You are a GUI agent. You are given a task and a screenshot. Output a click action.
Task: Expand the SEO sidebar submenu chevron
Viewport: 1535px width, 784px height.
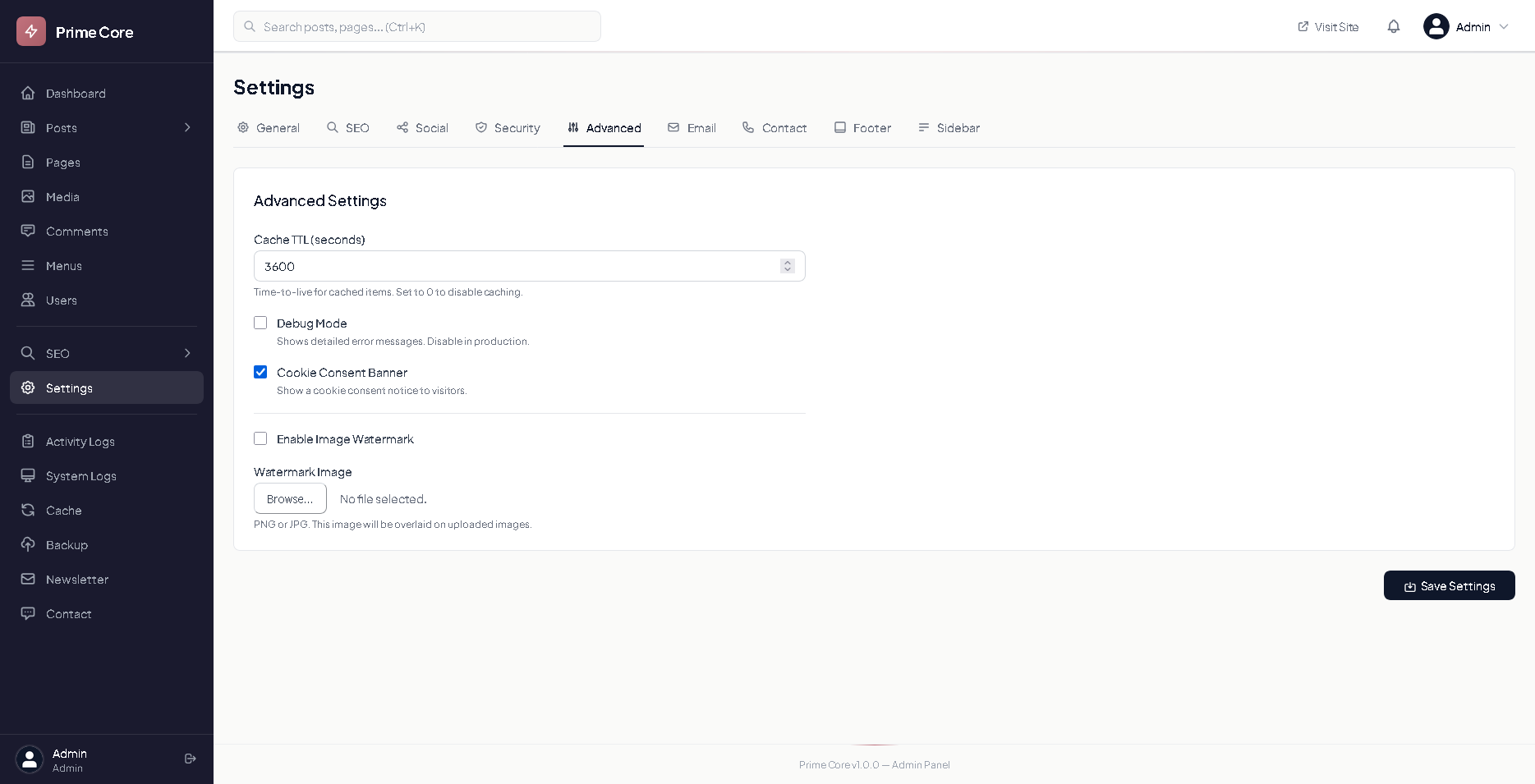(x=187, y=354)
